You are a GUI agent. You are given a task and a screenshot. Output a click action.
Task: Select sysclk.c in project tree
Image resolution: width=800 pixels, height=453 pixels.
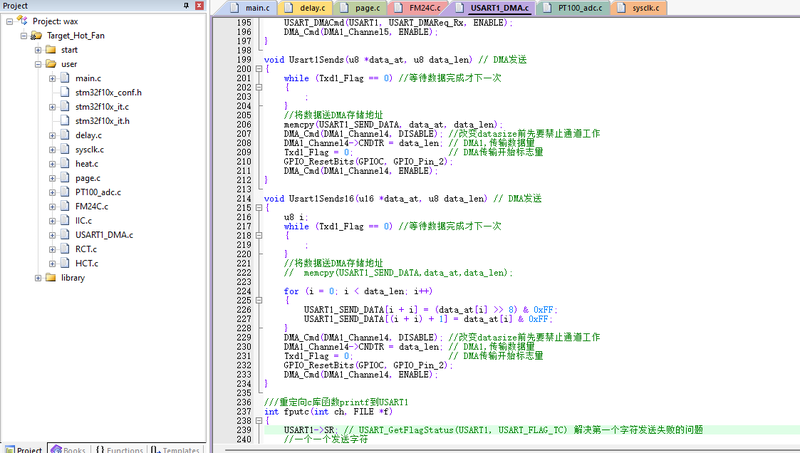[x=90, y=150]
